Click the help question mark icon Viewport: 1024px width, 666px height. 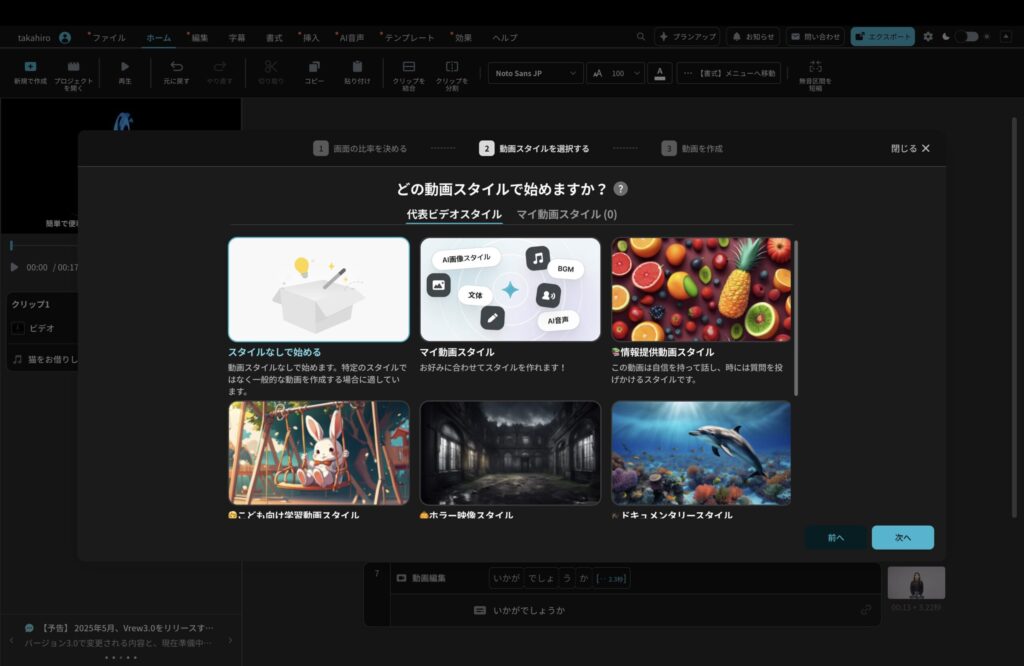(x=620, y=189)
